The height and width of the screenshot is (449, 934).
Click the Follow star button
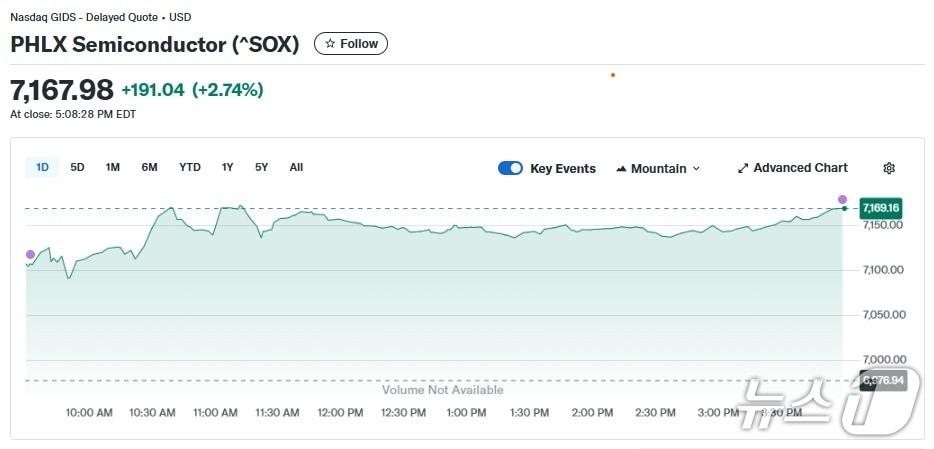coord(351,44)
